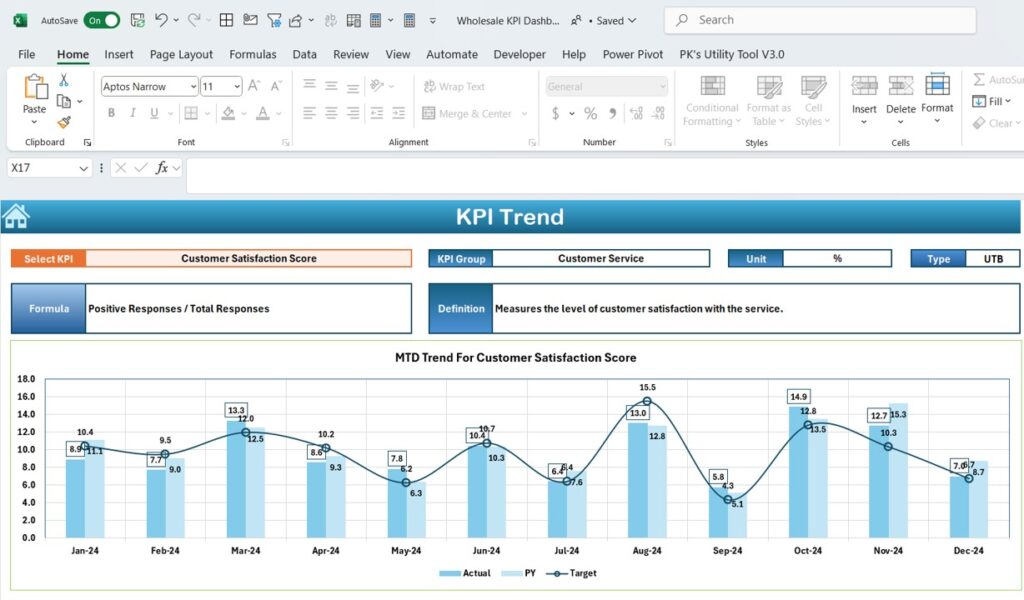Toggle Underline formatting
1024x600 pixels.
(x=154, y=113)
